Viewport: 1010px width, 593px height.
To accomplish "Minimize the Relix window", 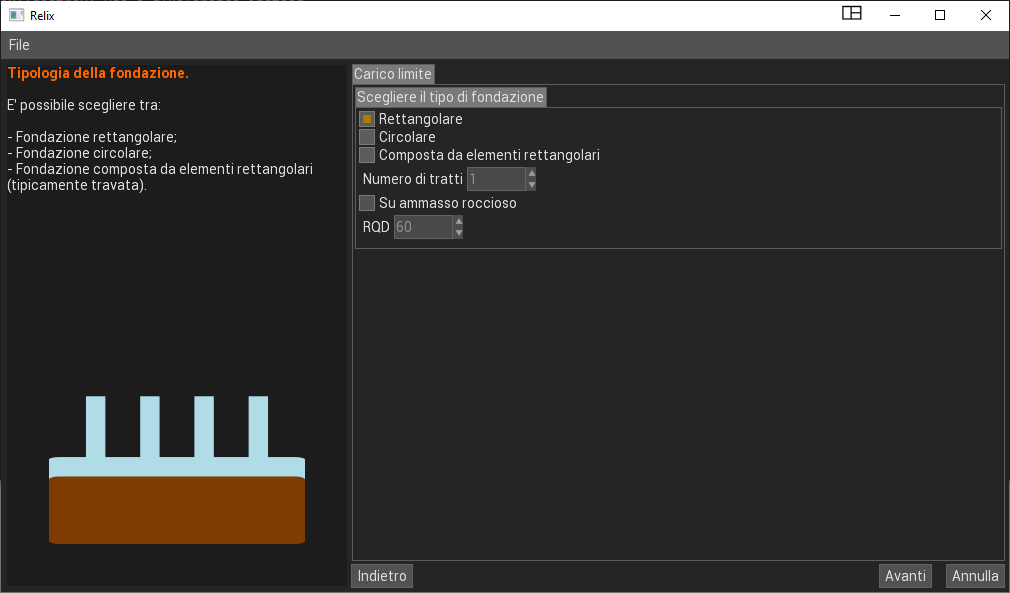I will click(x=894, y=15).
